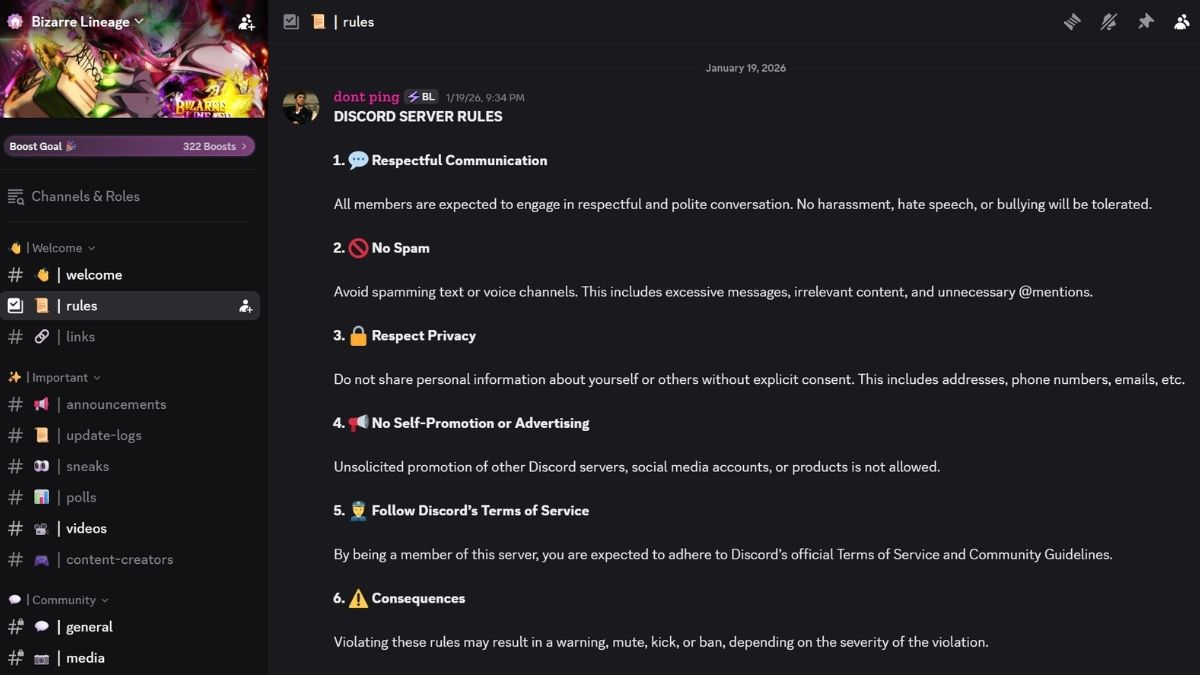Click the announcements channel megaphone icon
The image size is (1200, 675).
pos(41,404)
